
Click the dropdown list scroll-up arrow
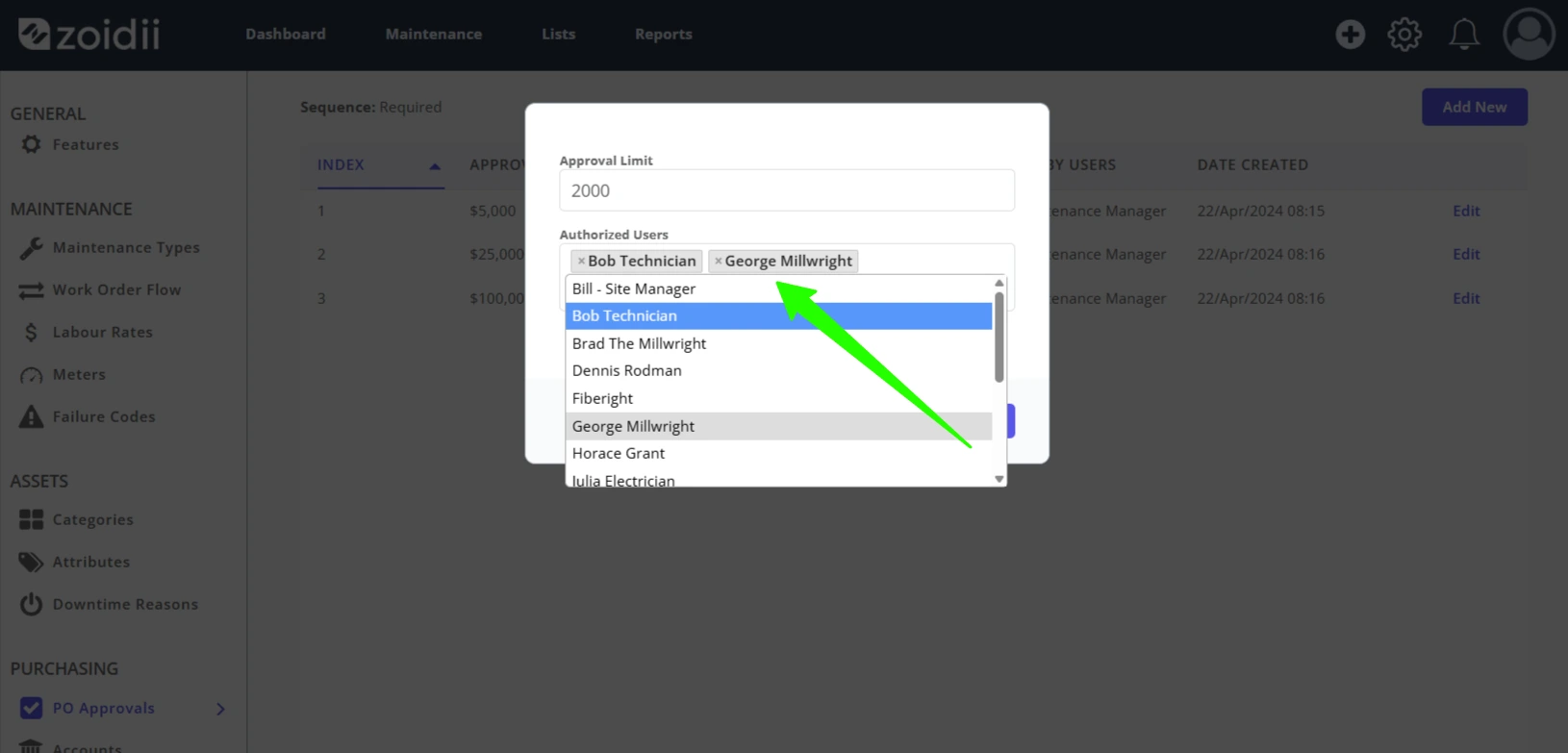click(x=999, y=283)
